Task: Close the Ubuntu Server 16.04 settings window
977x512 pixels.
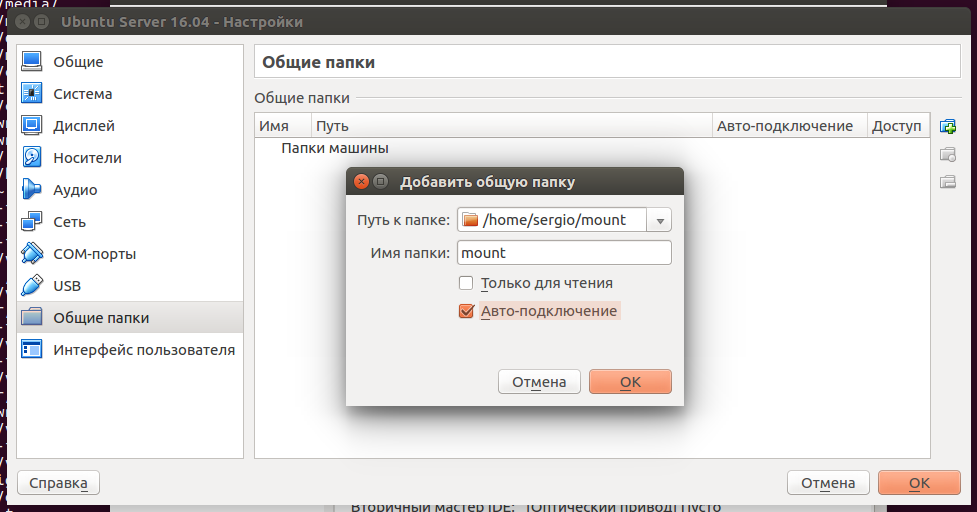Action: (22, 22)
